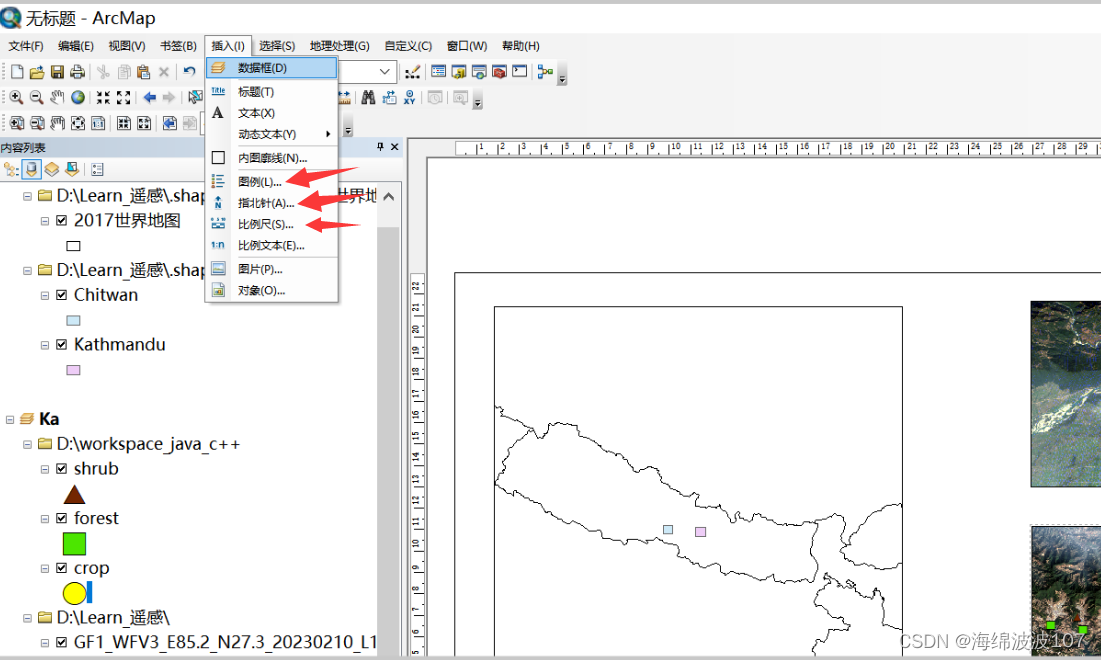1101x660 pixels.
Task: Collapse the forest layer legend
Action: point(44,519)
